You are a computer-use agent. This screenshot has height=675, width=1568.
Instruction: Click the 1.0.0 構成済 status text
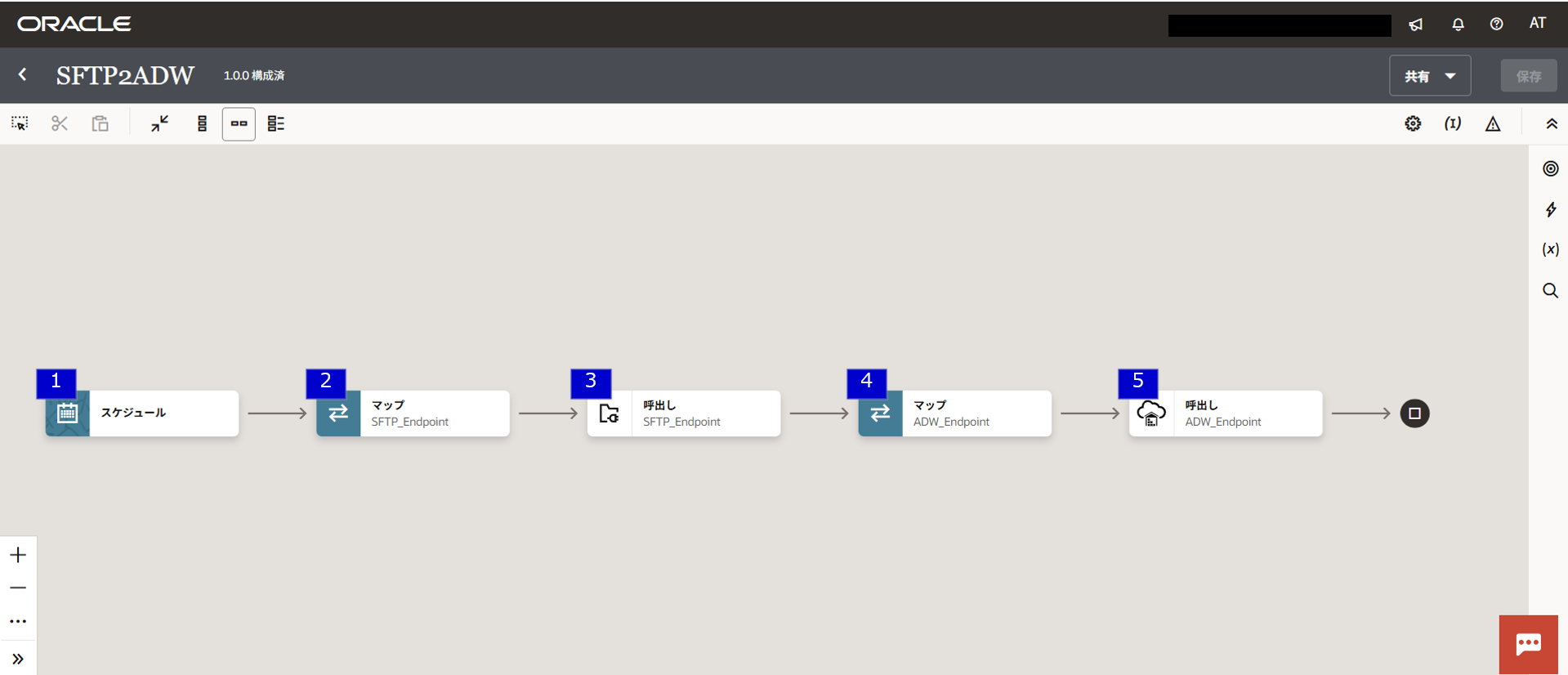(x=254, y=75)
